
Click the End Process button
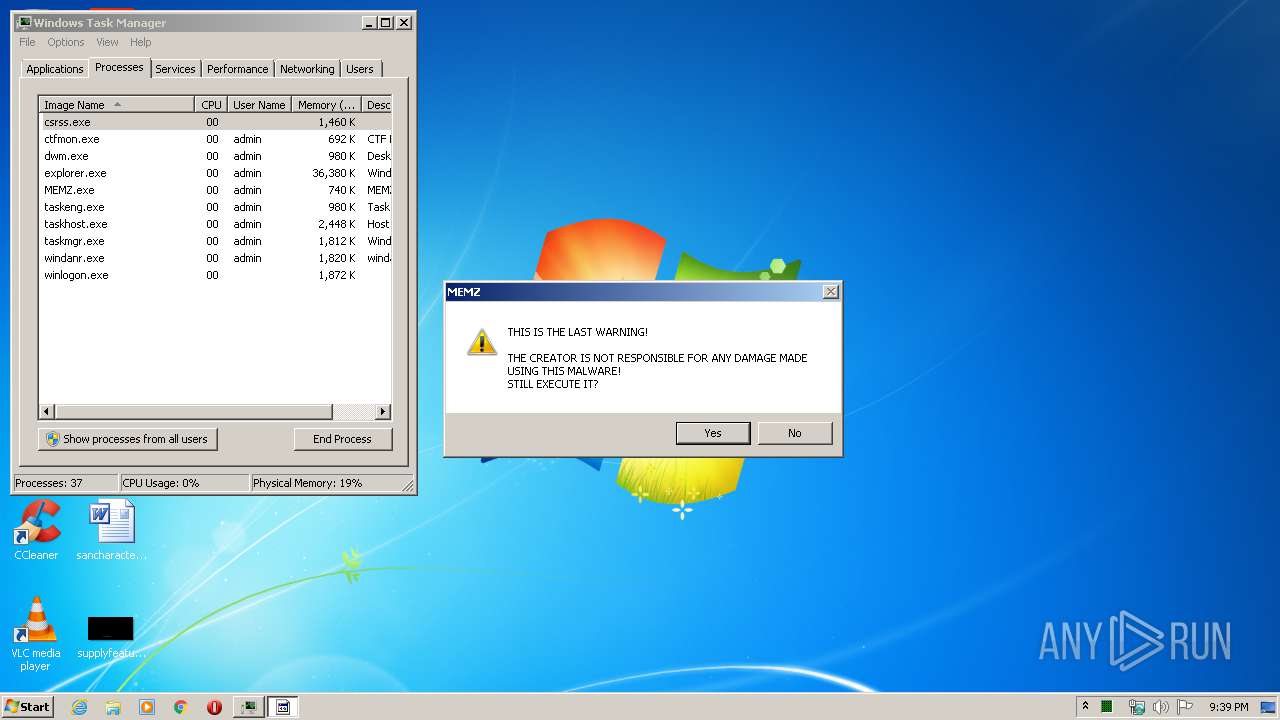343,439
